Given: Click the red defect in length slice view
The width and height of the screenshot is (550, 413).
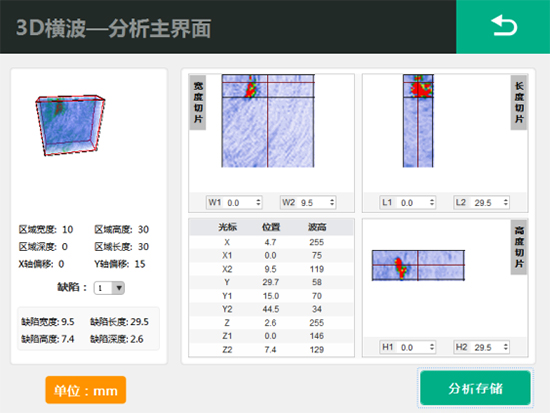Looking at the screenshot, I should click(421, 88).
